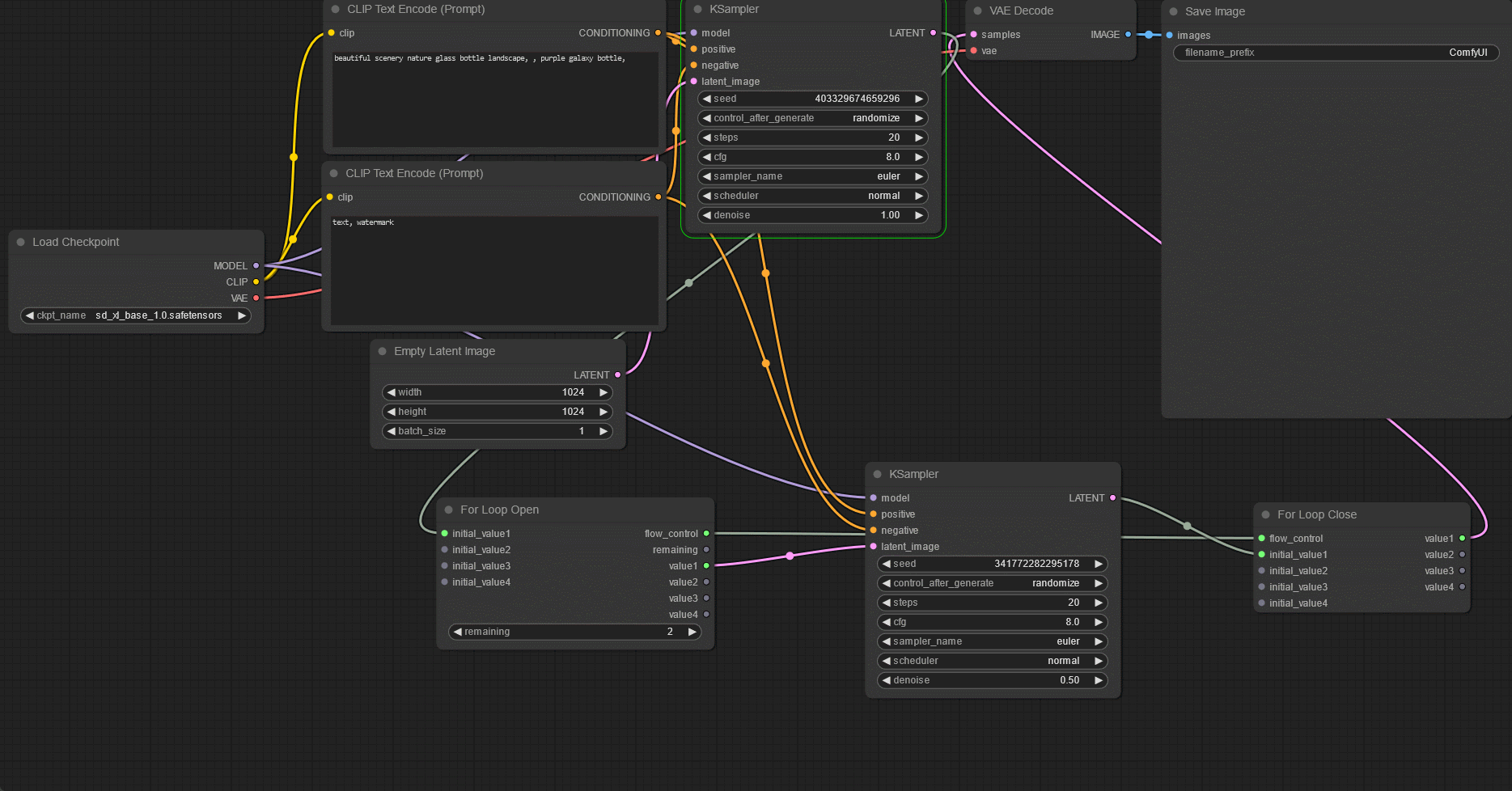The width and height of the screenshot is (1512, 791).
Task: Increase remaining count in For Loop Open
Action: pyautogui.click(x=692, y=632)
